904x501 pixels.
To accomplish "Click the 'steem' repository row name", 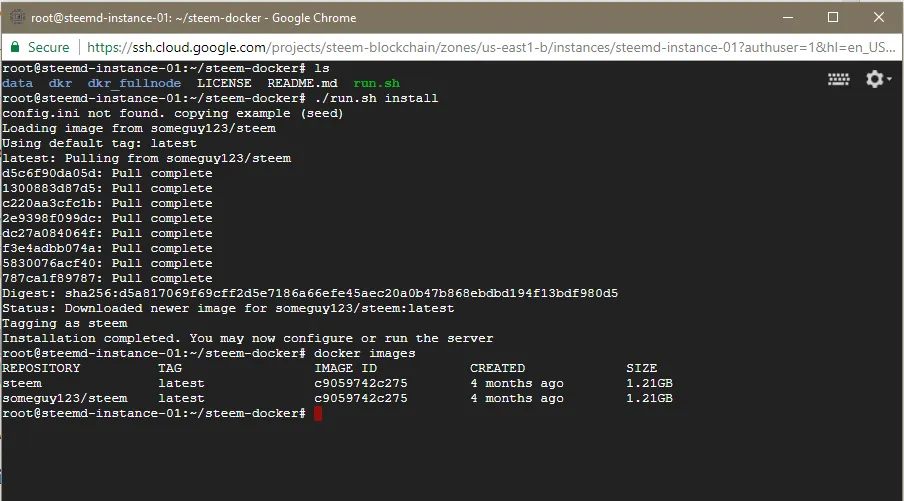I will (x=22, y=383).
